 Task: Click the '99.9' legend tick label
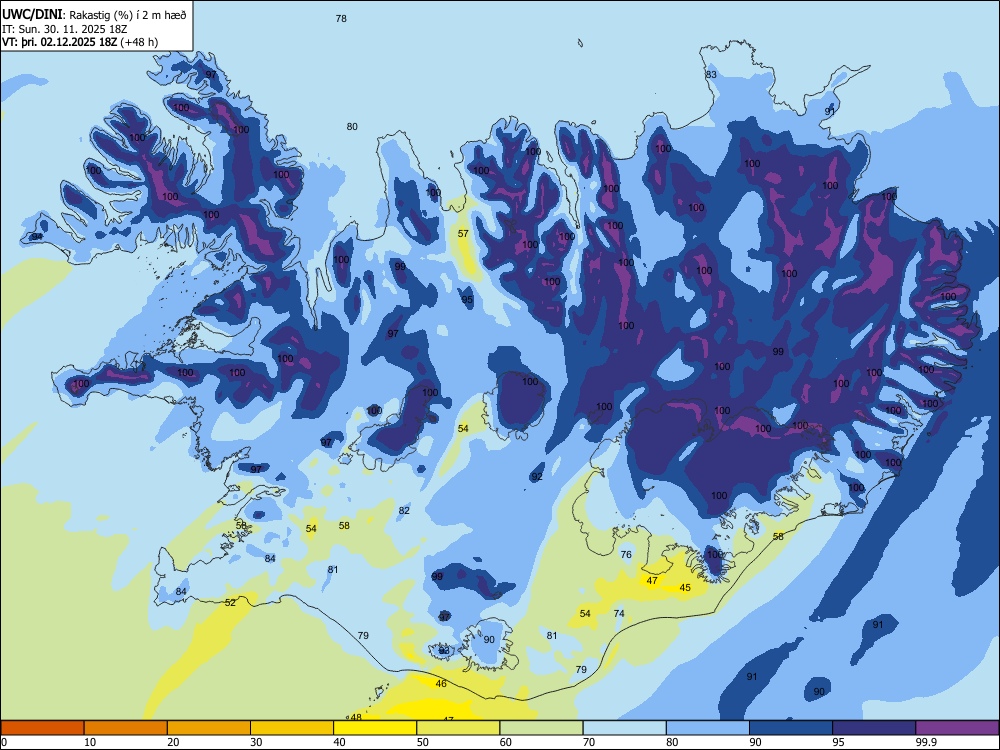(x=926, y=742)
